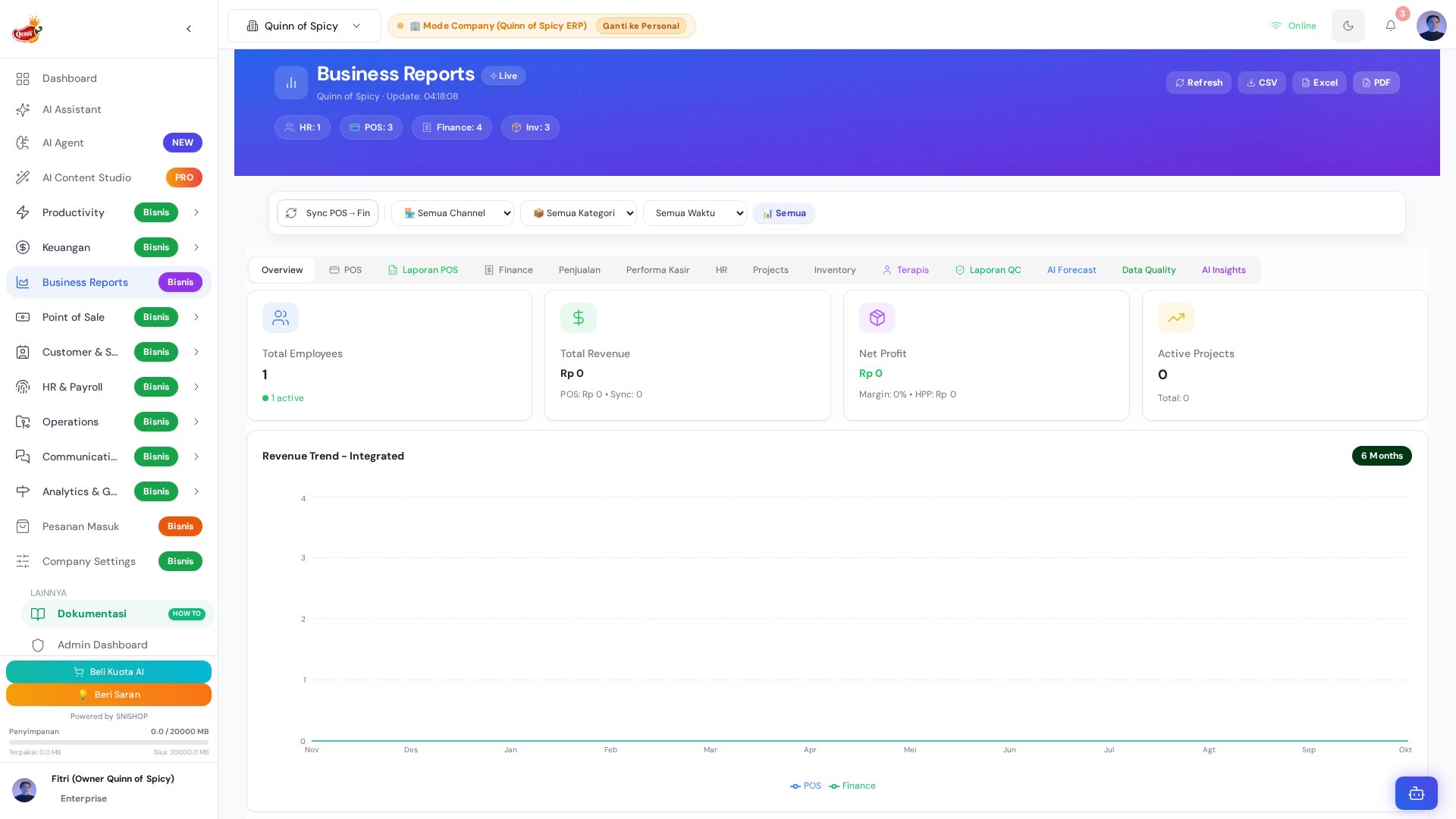Click the HR & Payroll fingerprint icon

click(23, 387)
